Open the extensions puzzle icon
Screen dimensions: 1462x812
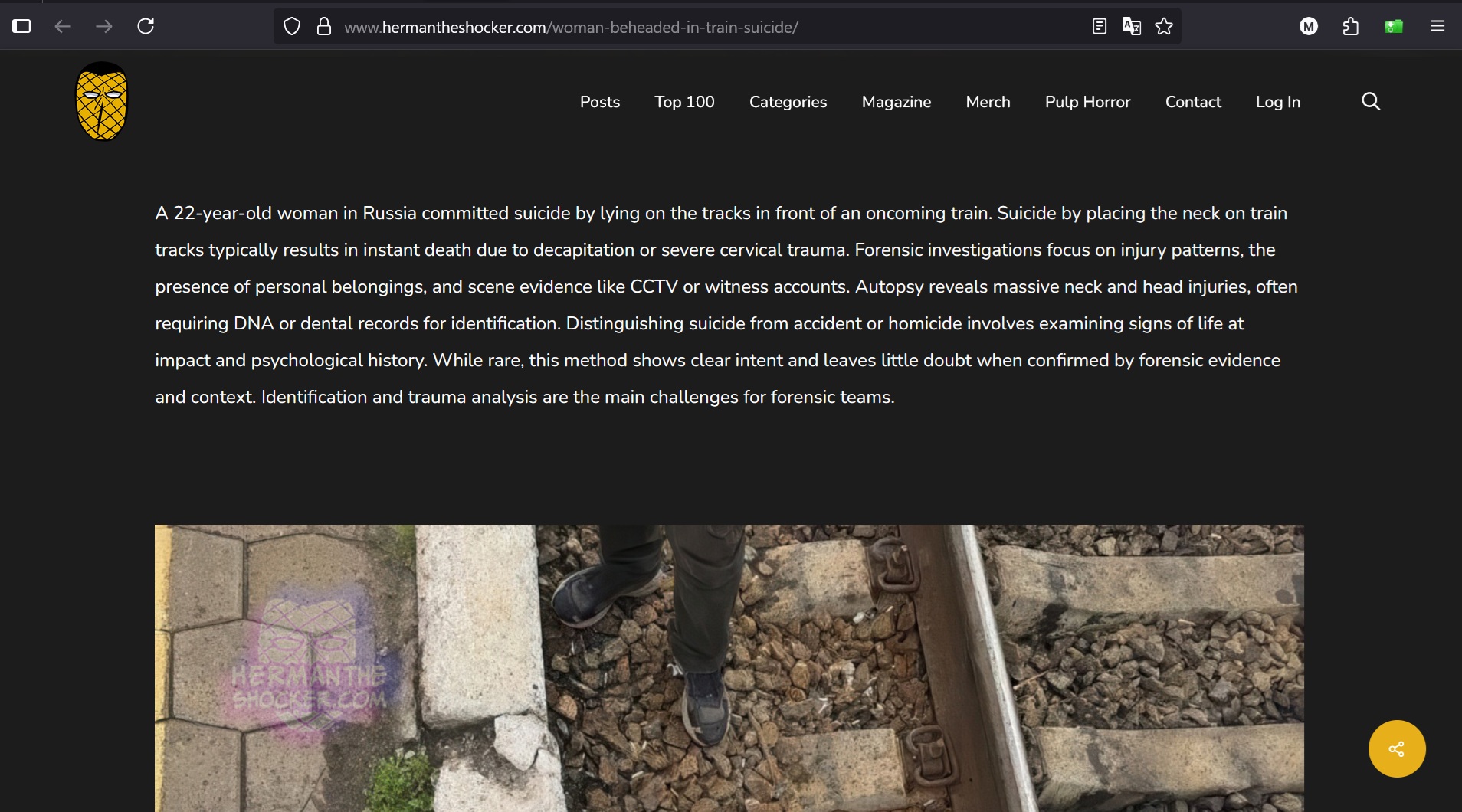(1351, 27)
